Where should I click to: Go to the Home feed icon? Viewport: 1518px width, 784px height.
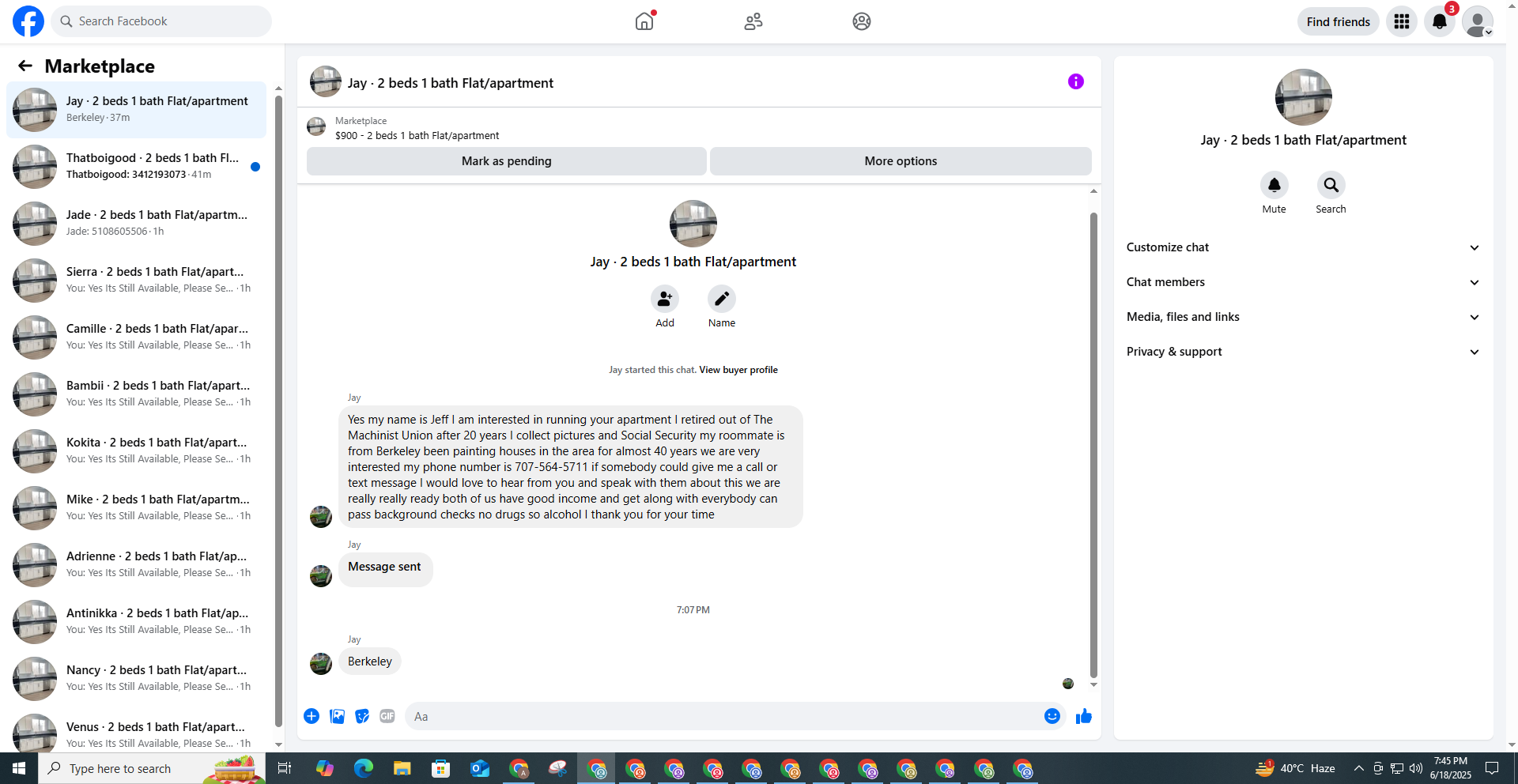click(644, 21)
